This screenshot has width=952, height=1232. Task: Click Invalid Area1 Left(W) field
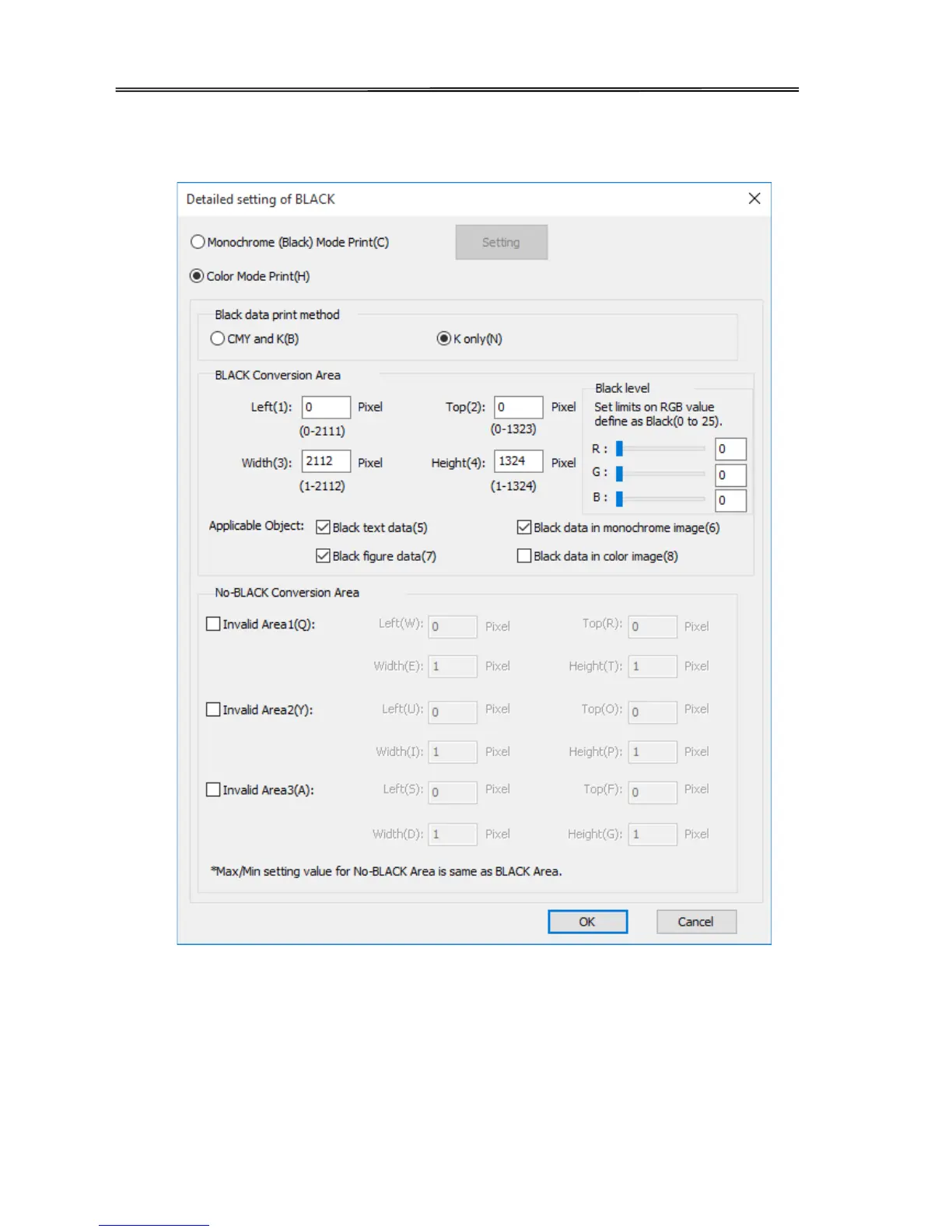click(453, 626)
